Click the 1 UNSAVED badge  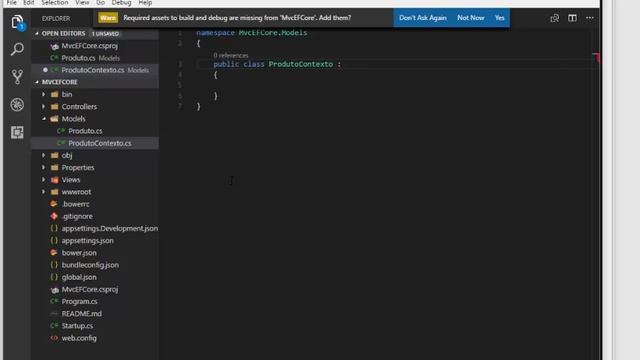coord(105,33)
